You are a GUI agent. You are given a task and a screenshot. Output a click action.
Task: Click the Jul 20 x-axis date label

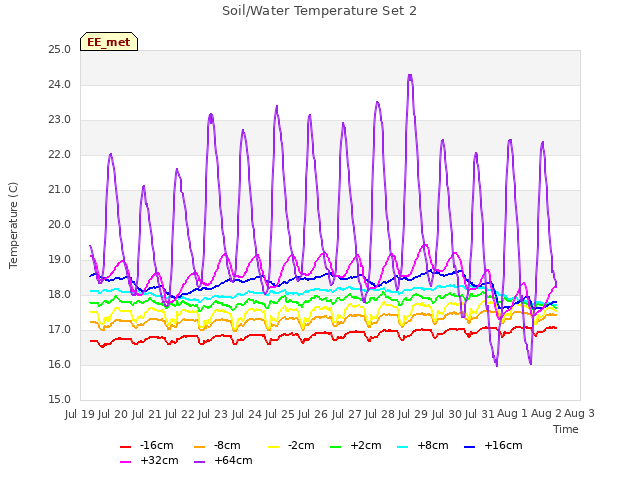113,414
